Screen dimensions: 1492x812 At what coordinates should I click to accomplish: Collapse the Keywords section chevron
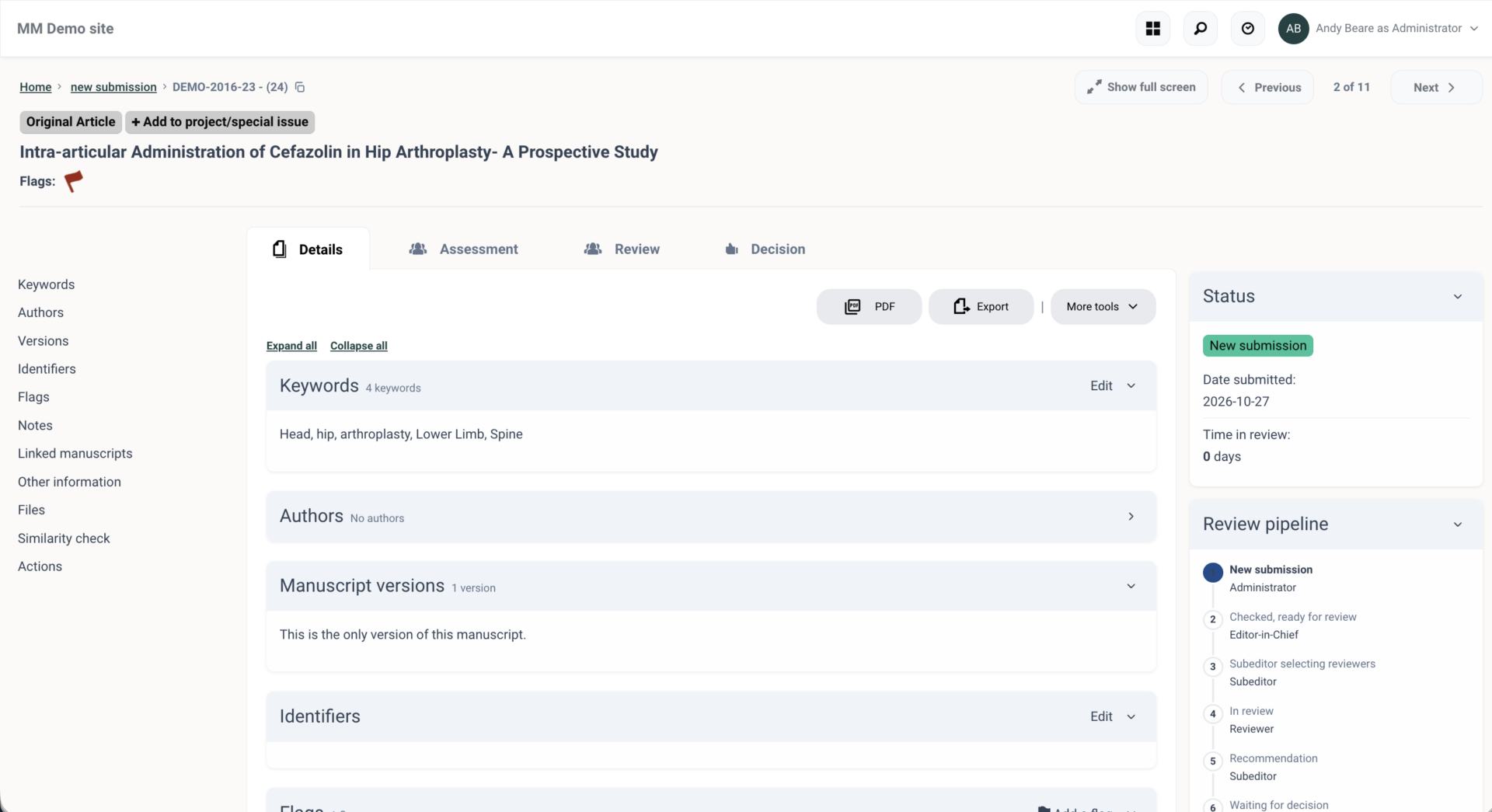click(1131, 386)
